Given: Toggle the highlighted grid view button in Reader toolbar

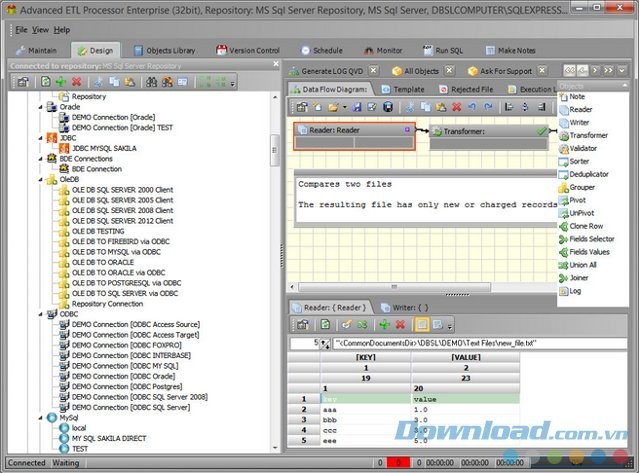Looking at the screenshot, I should [x=424, y=325].
